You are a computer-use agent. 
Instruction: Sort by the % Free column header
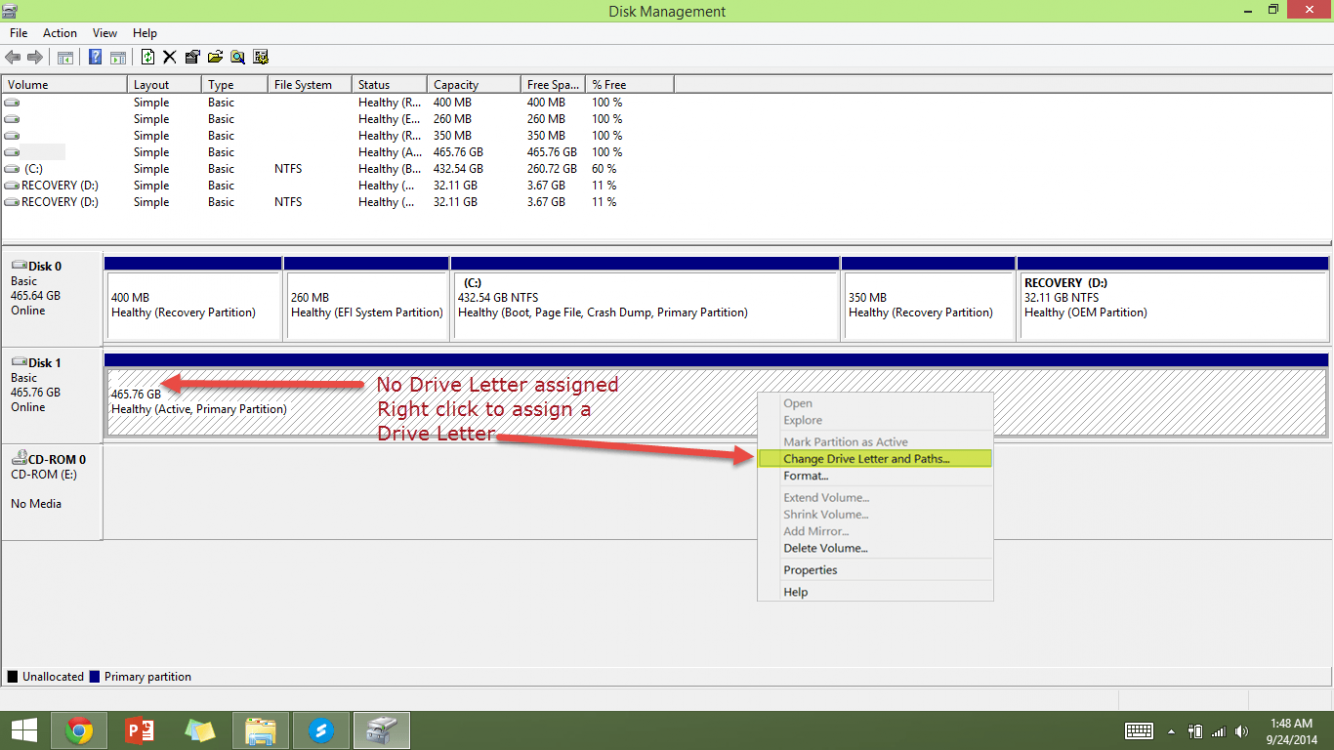pos(630,85)
